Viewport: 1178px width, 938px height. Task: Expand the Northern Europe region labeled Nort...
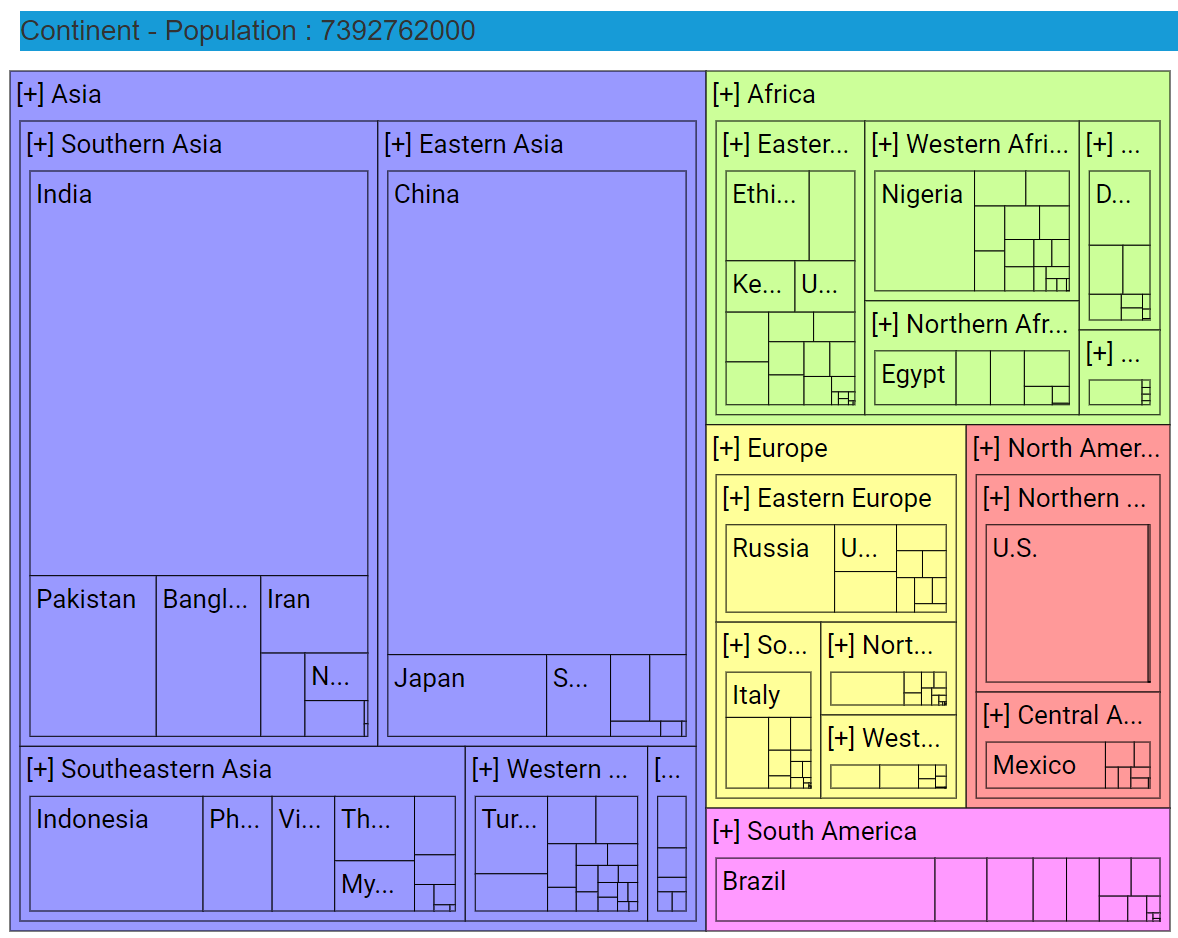[x=880, y=645]
